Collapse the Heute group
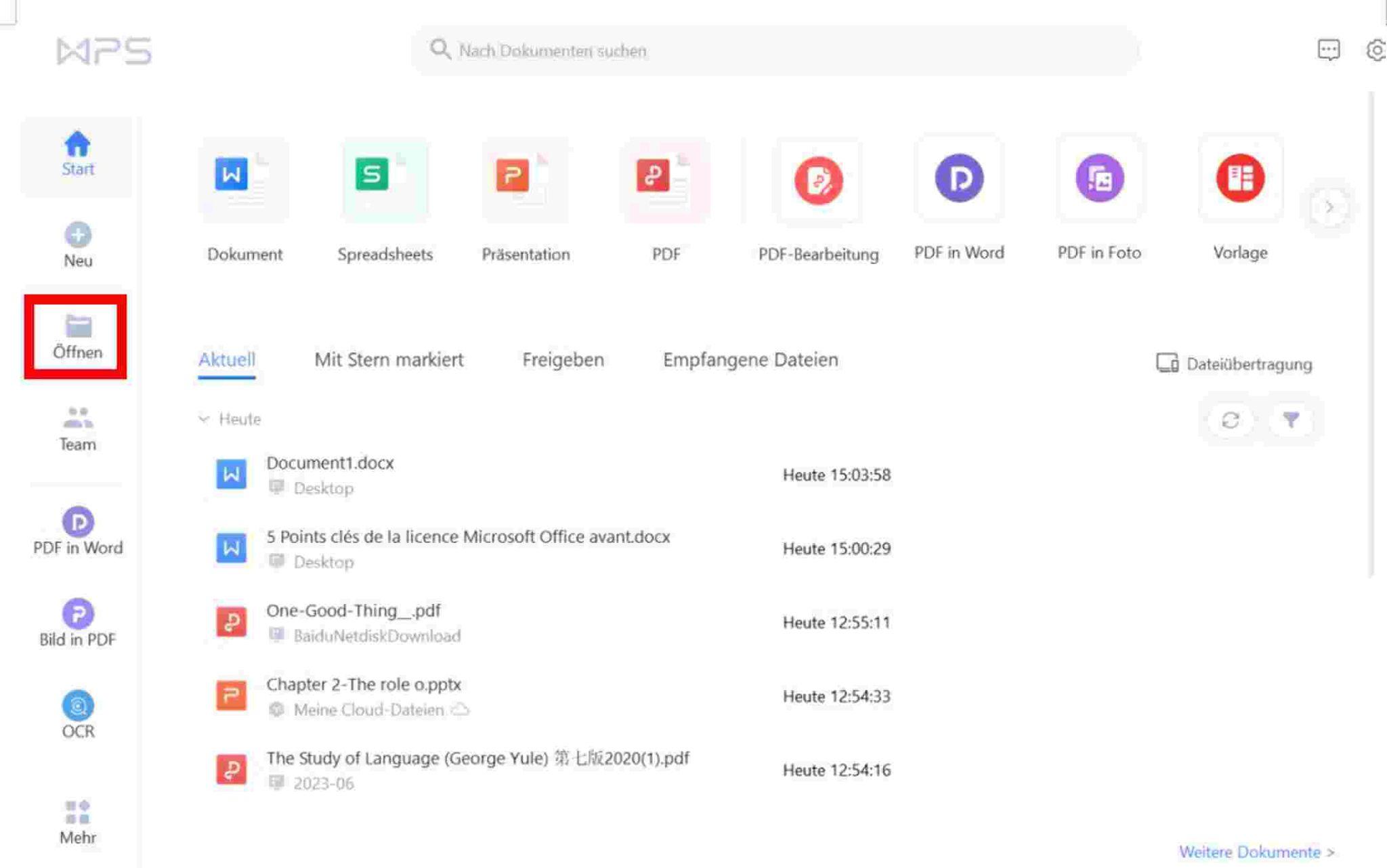The width and height of the screenshot is (1387, 868). pos(204,419)
